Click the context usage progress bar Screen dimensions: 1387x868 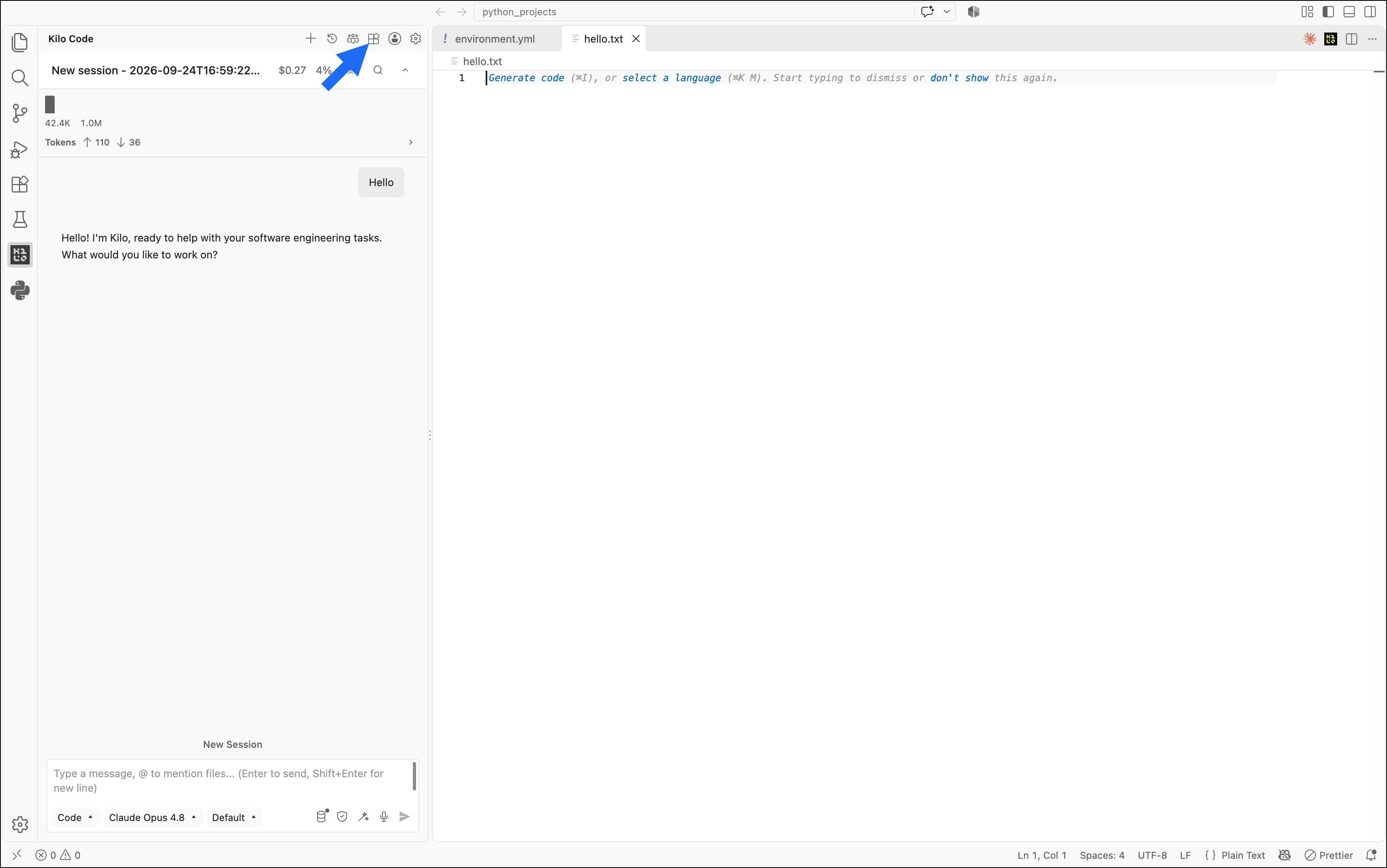coord(50,104)
